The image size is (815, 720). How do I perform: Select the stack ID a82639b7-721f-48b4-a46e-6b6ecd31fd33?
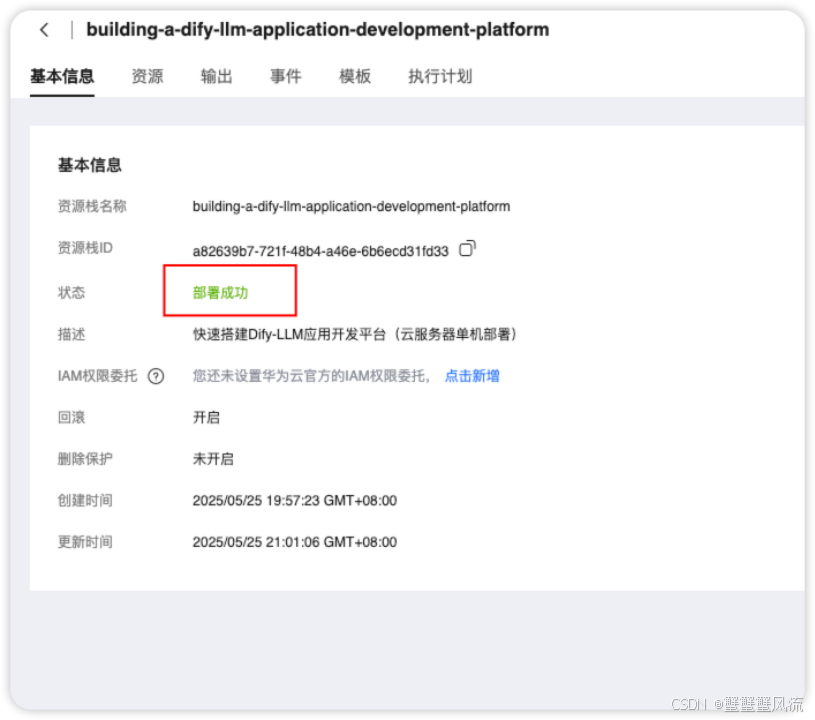(320, 251)
